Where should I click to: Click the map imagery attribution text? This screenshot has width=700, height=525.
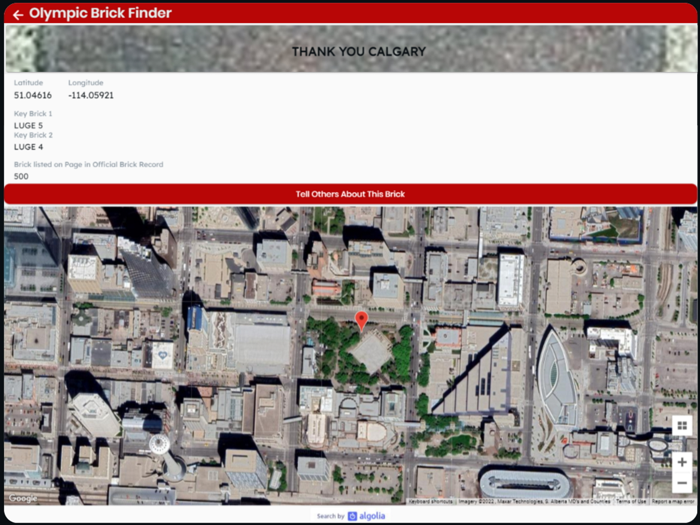coord(534,502)
